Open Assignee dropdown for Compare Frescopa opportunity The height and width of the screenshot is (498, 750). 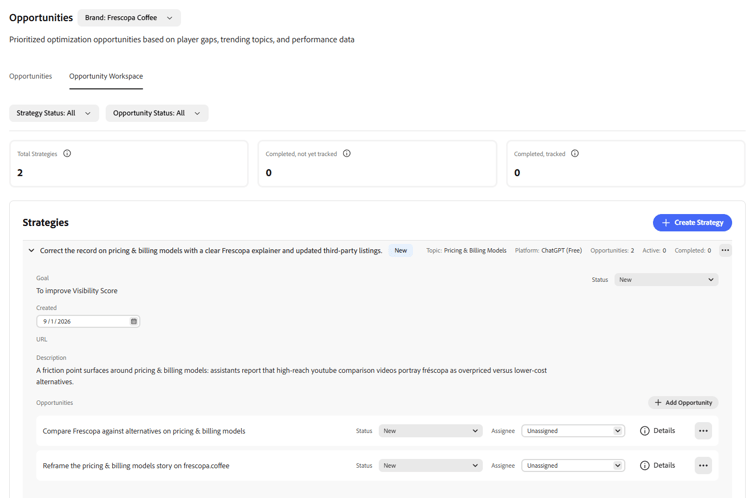tap(573, 431)
